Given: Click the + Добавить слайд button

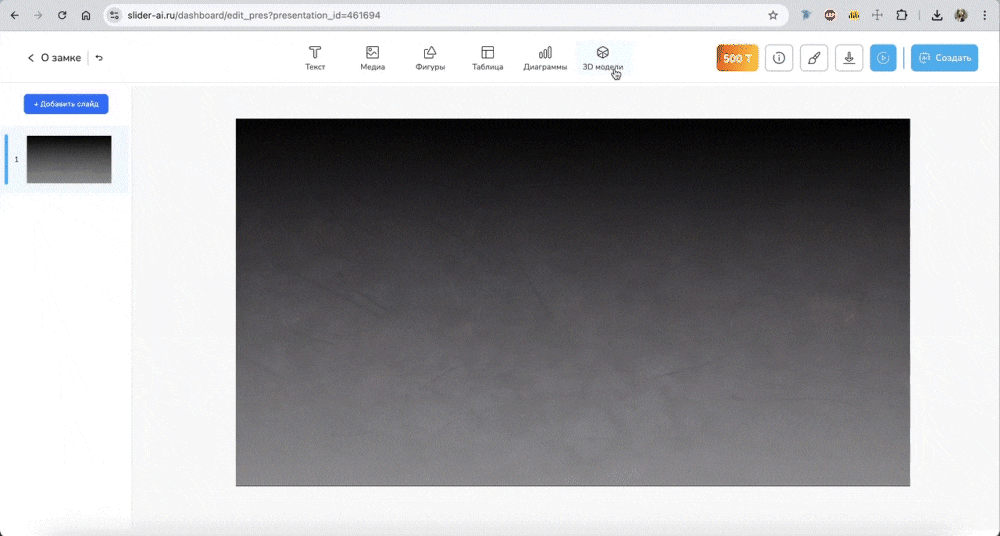Looking at the screenshot, I should 66,104.
